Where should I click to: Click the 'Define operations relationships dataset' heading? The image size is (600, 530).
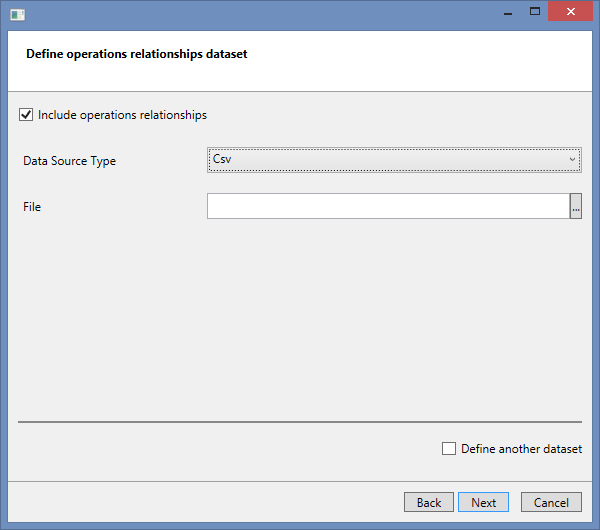click(x=136, y=54)
